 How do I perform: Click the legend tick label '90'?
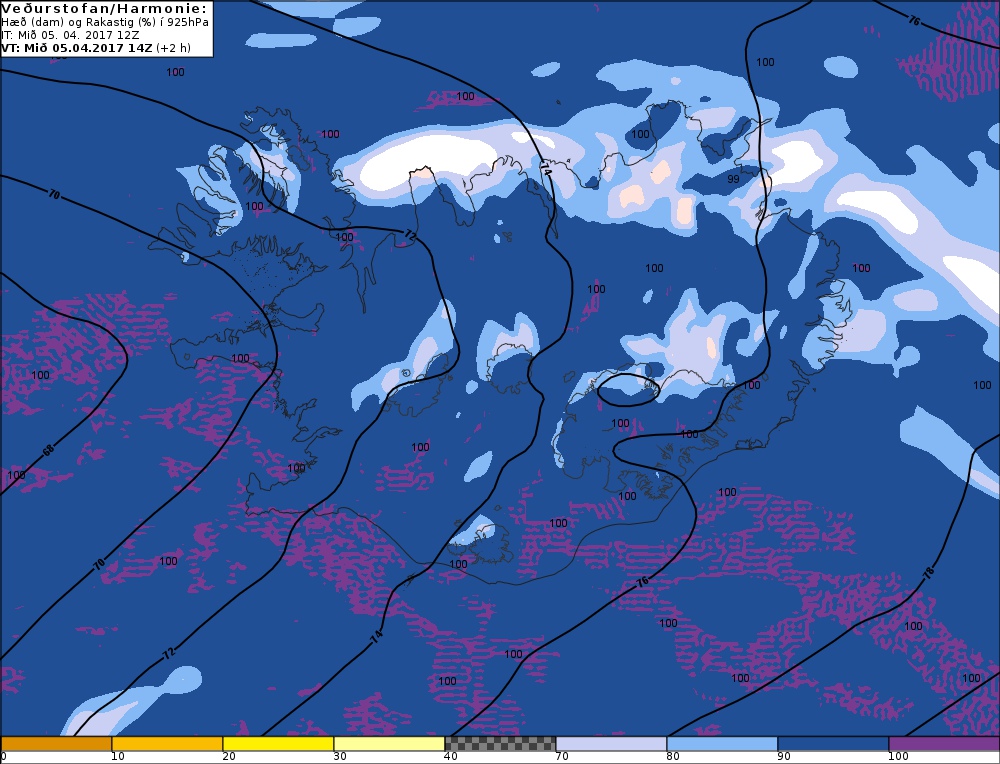[783, 757]
